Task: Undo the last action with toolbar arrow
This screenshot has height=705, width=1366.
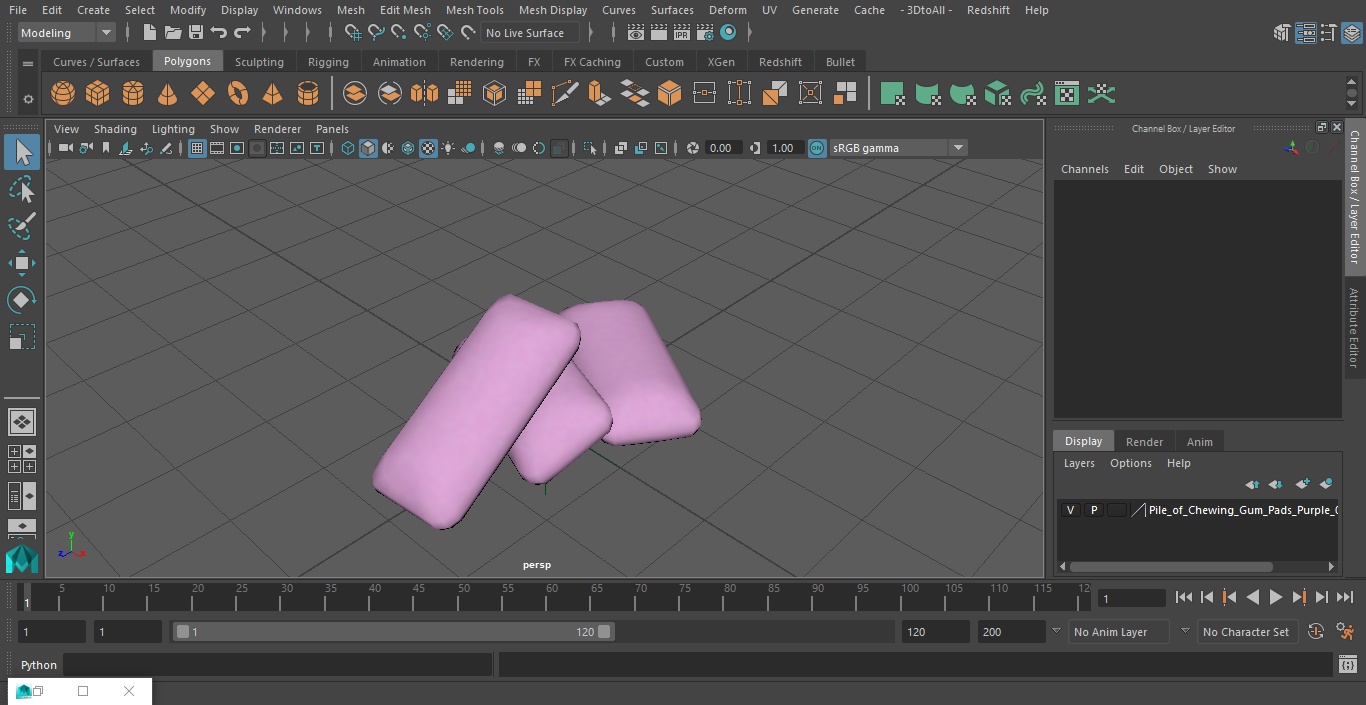Action: pyautogui.click(x=219, y=33)
